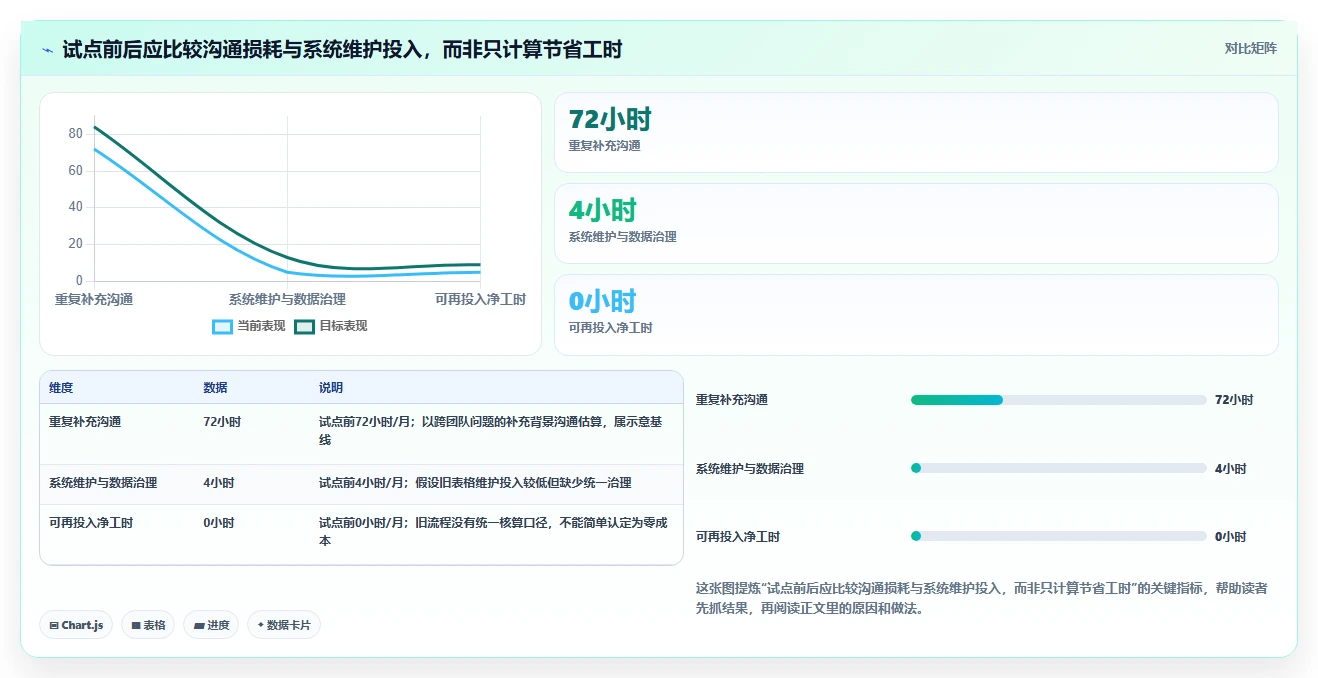Click 系统维护与数据治理 cell in table
The height and width of the screenshot is (678, 1318).
click(103, 483)
